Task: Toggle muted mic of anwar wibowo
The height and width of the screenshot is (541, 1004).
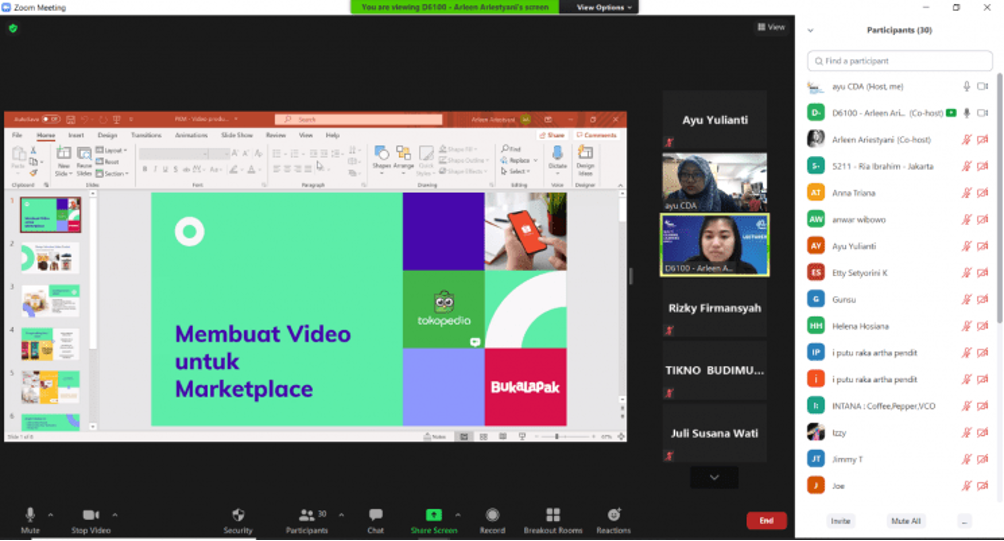Action: tap(967, 220)
